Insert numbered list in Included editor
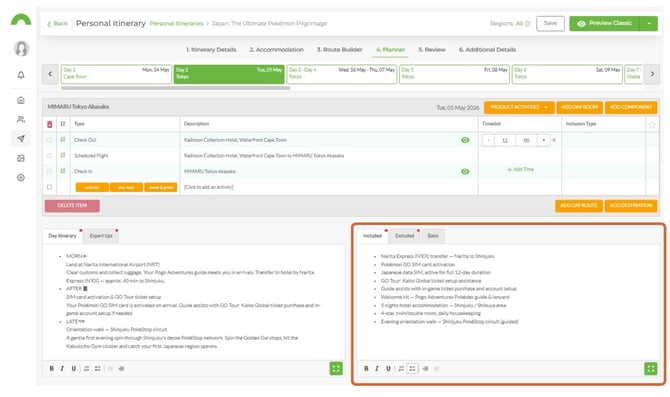 click(x=401, y=368)
